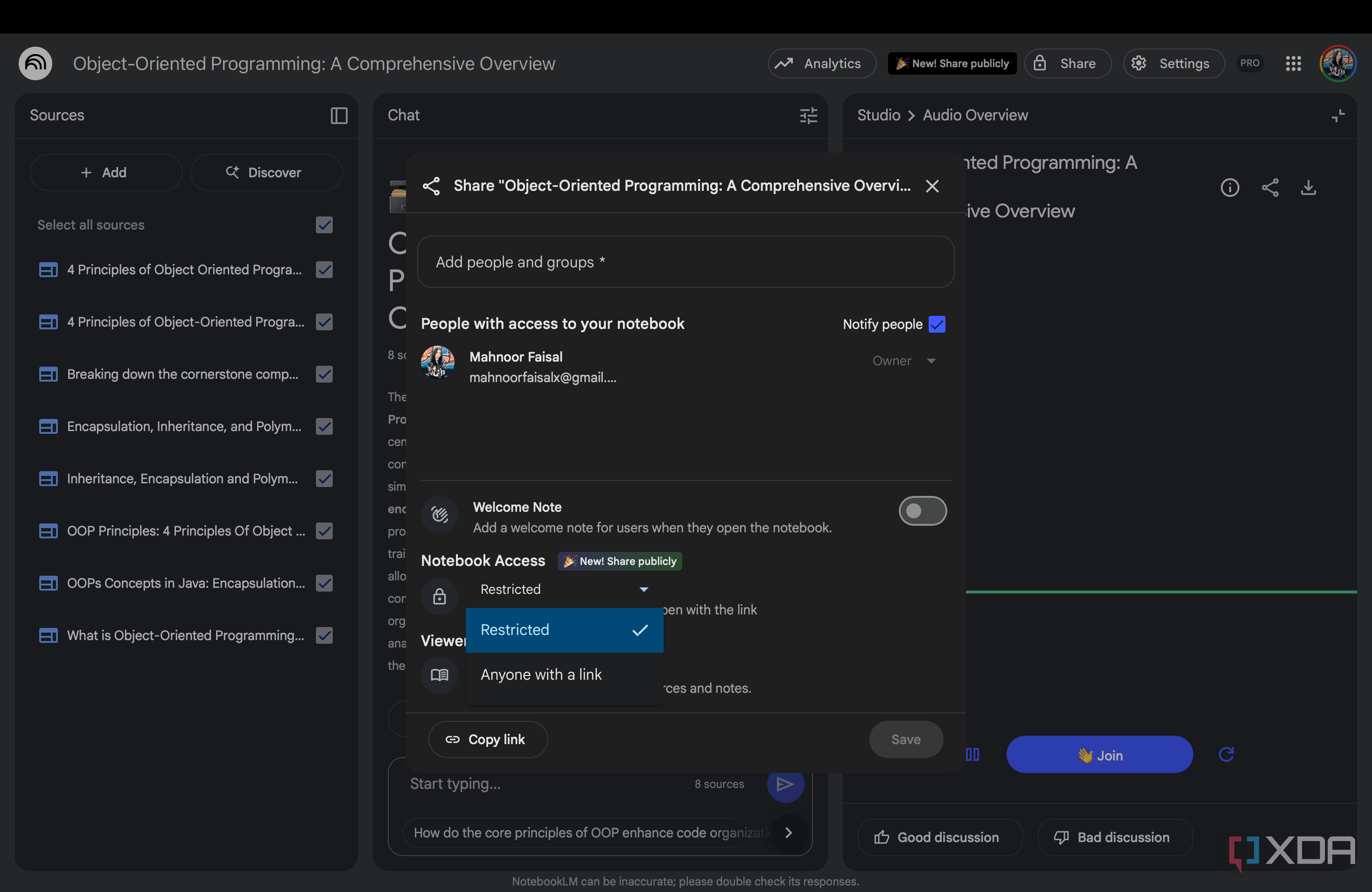
Task: Download the Audio Overview
Action: [x=1308, y=187]
